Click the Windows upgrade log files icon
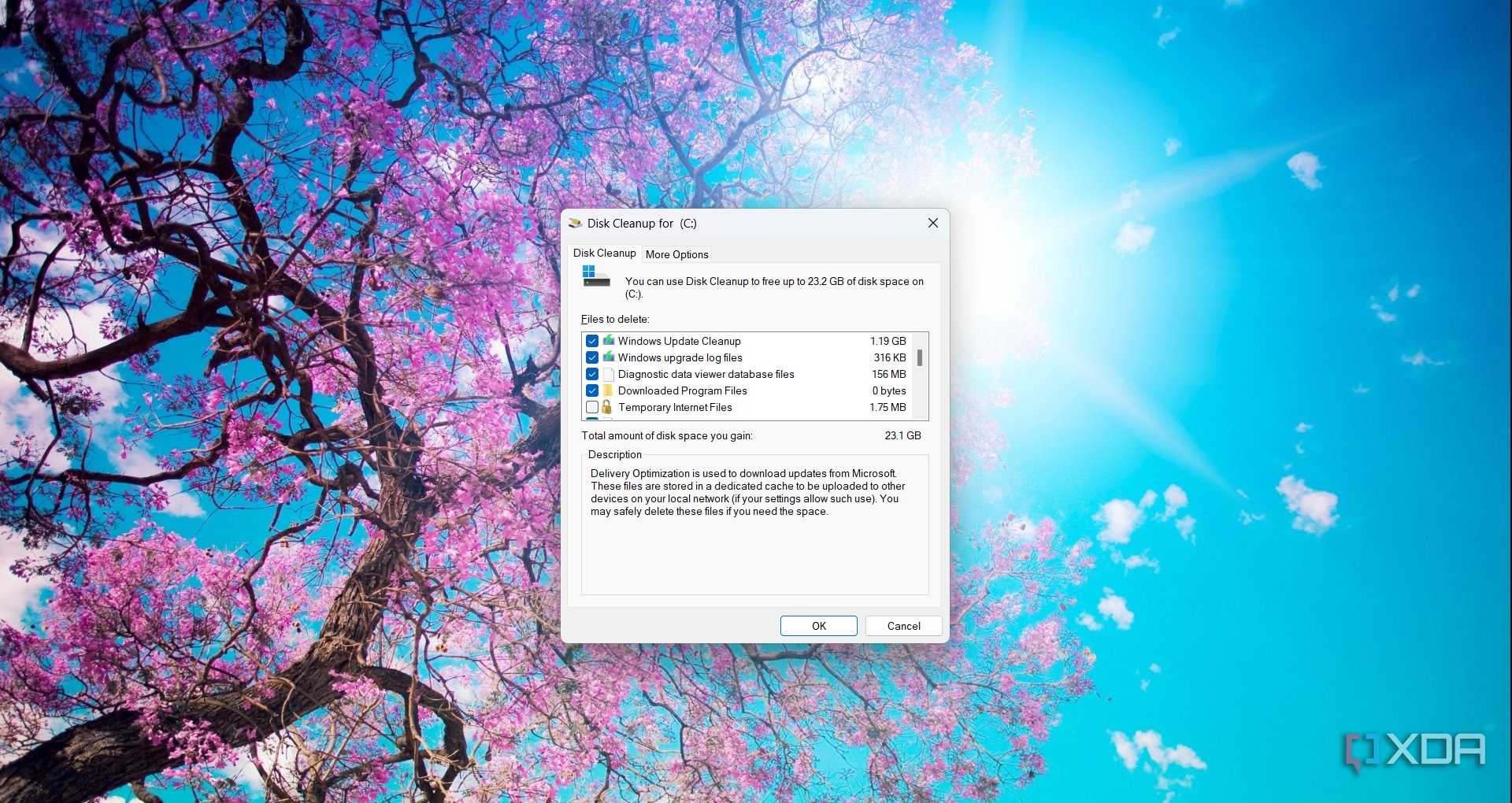 coord(608,357)
